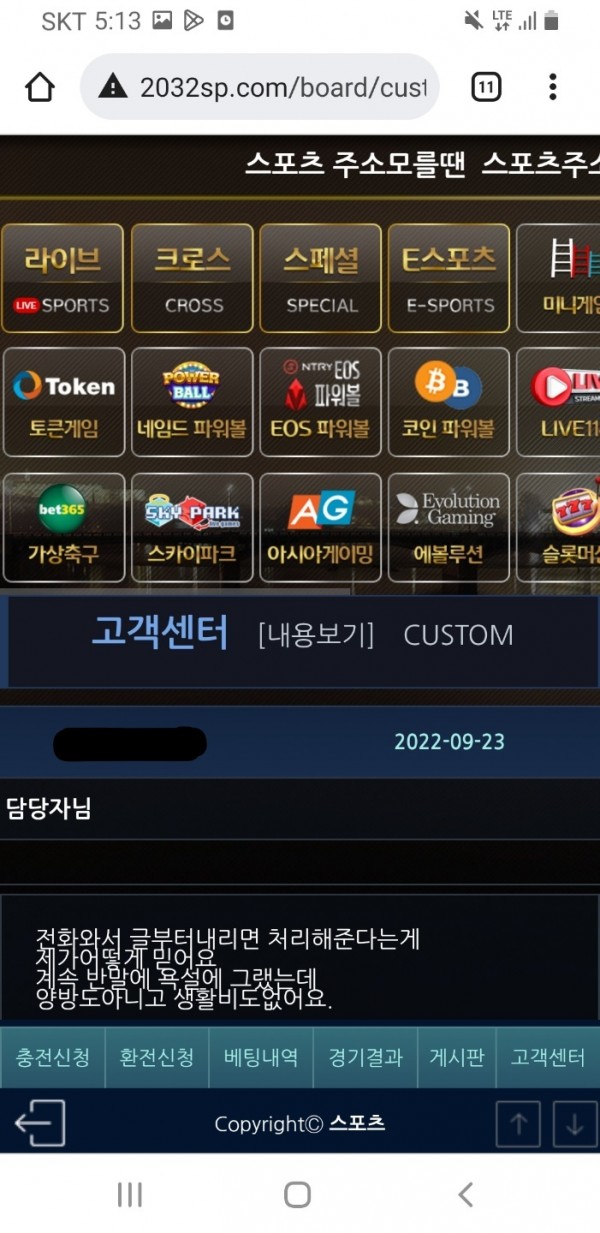Select the 코인 파워볼 bitcoin tile
Screen dimensions: 600x1233
(x=448, y=402)
